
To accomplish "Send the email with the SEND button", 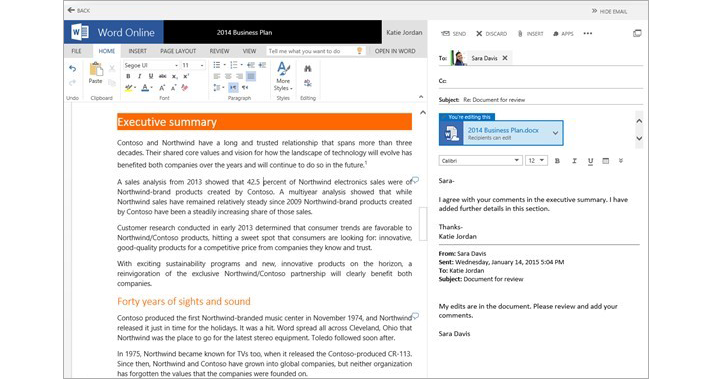I will [454, 34].
